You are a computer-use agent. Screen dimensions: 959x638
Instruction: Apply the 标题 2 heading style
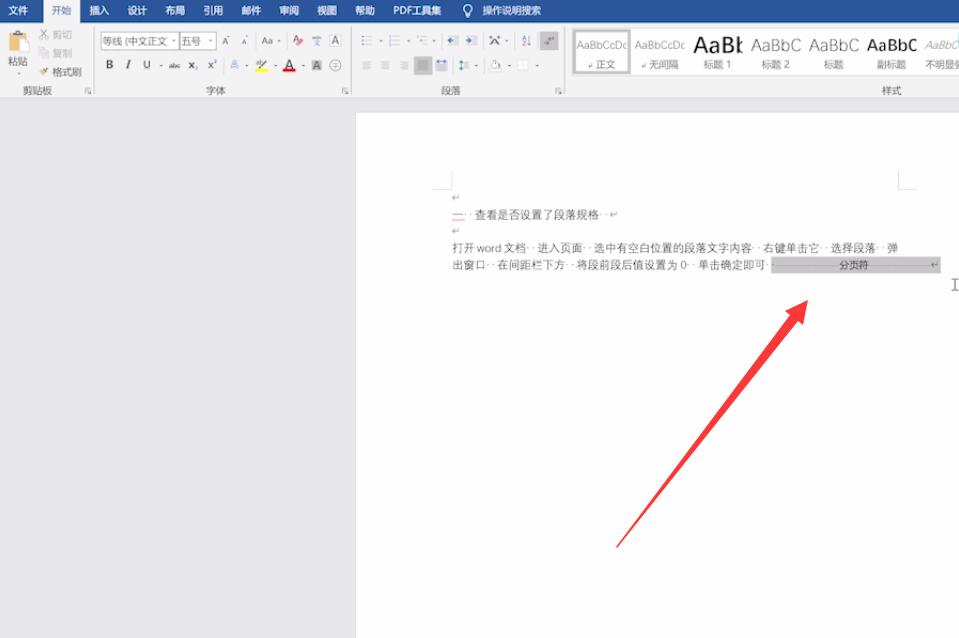tap(776, 52)
